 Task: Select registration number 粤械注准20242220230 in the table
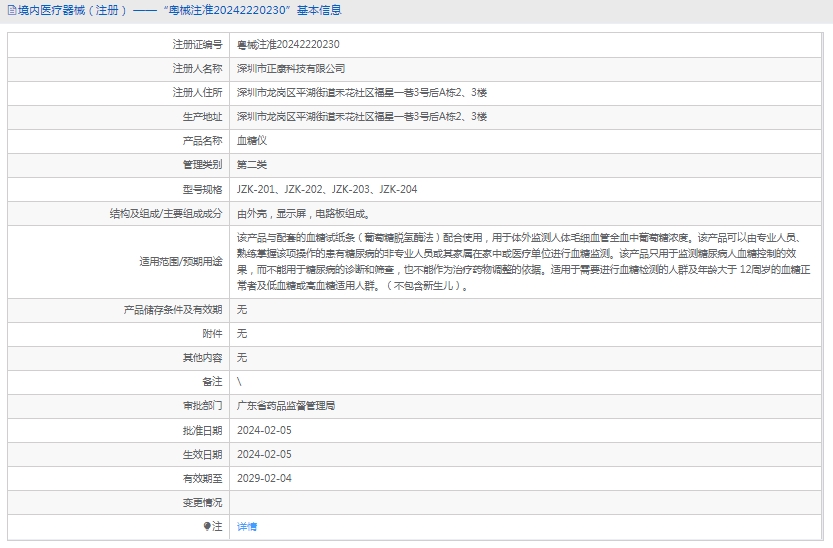coord(288,45)
